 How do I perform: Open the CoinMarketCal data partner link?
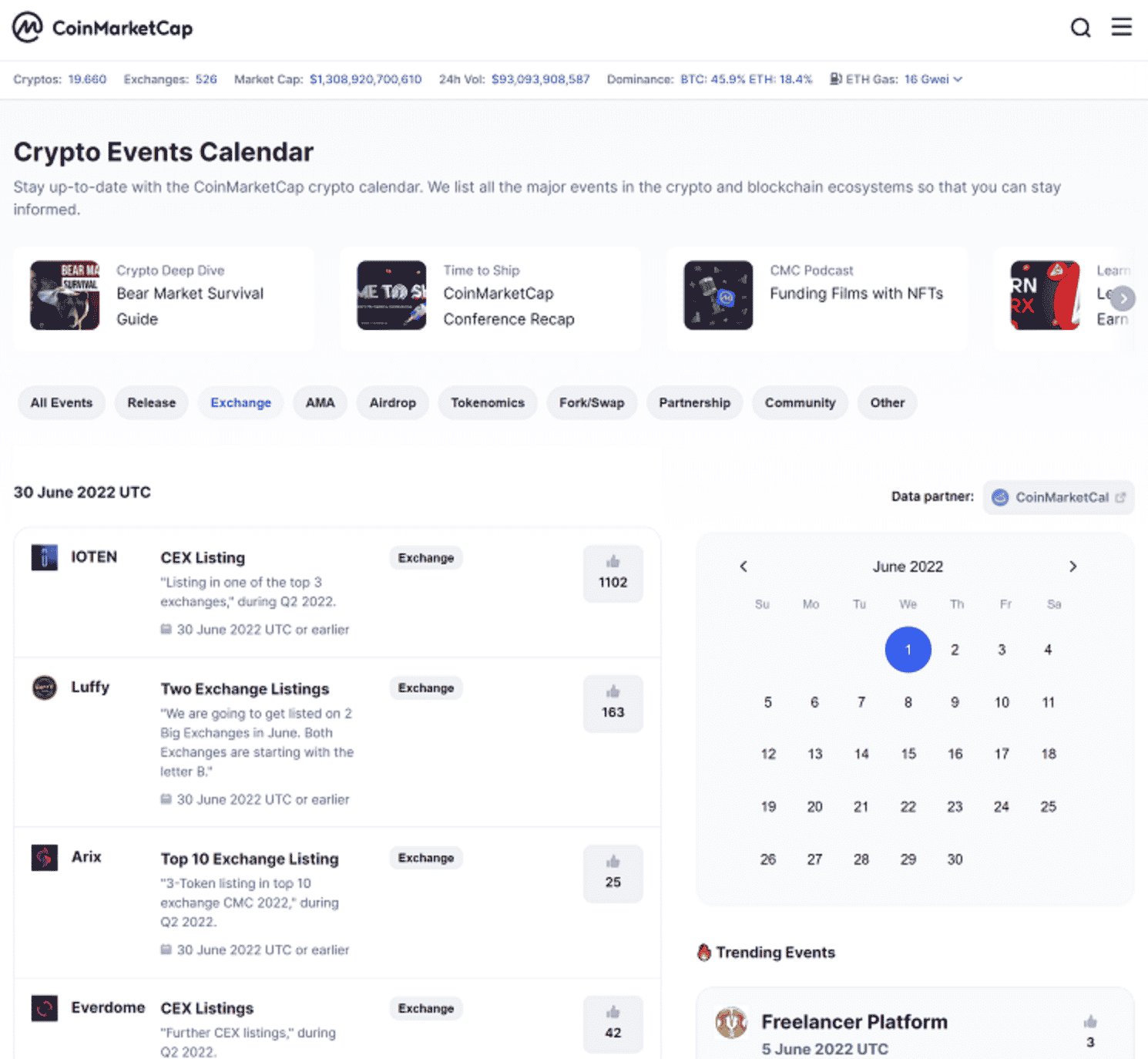[1059, 497]
